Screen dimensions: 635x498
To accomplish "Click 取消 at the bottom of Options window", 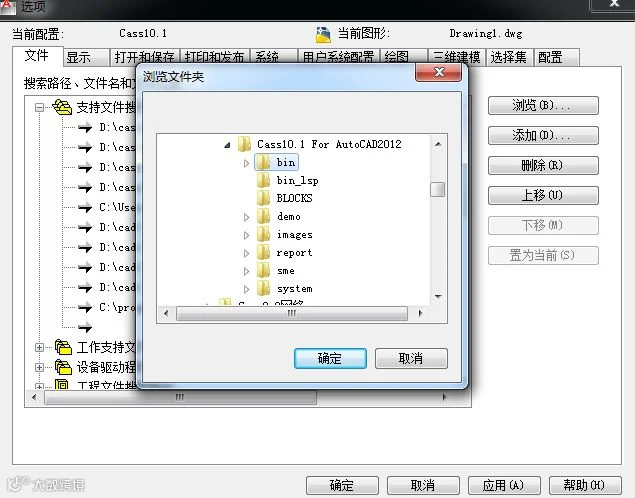I will click(423, 485).
